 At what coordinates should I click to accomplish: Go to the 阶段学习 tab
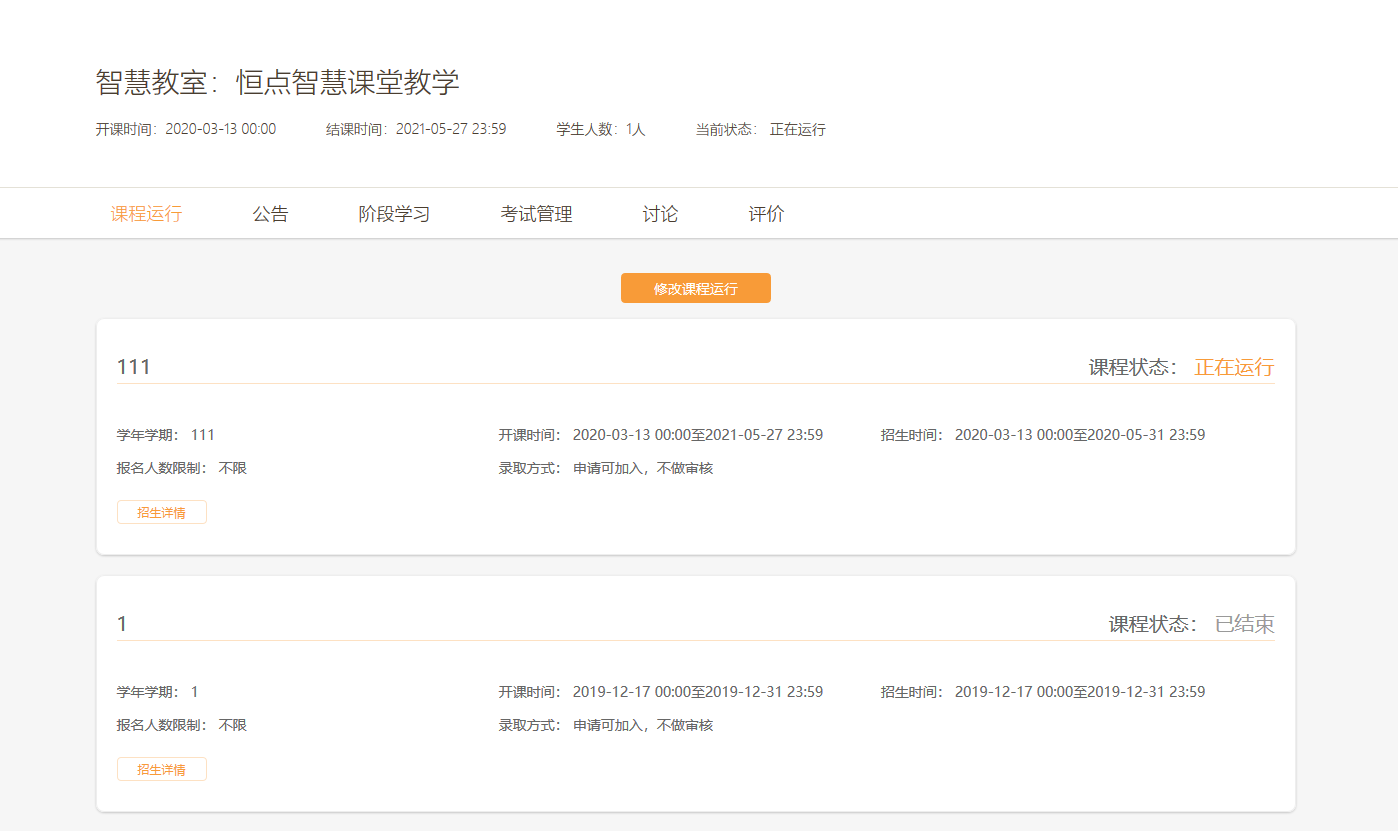[x=394, y=214]
